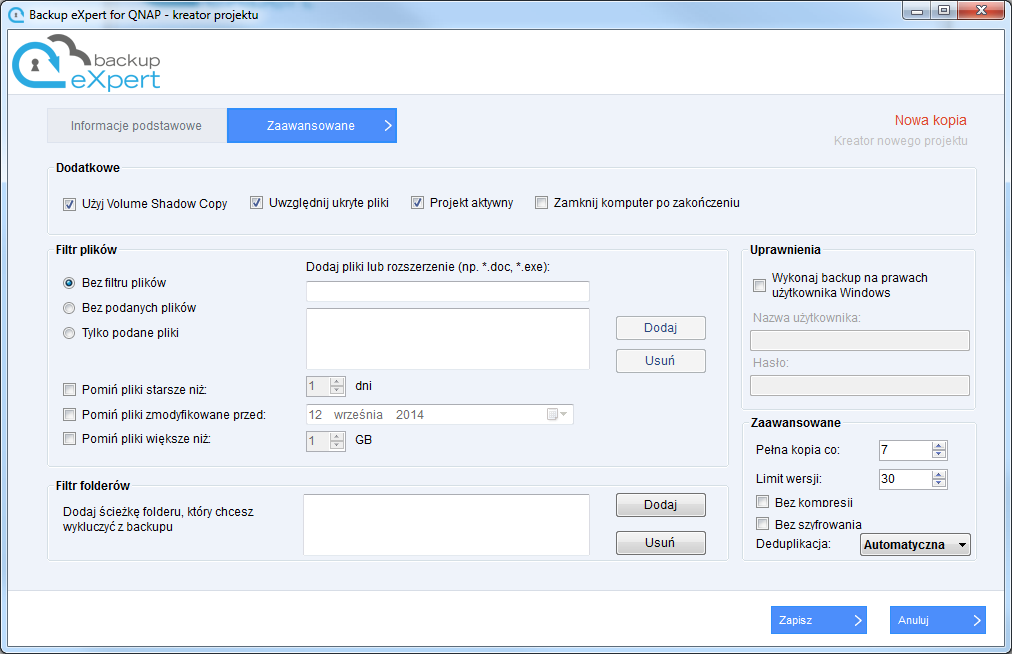This screenshot has width=1012, height=654.
Task: Uncheck the Projekt aktywny option
Action: 418,203
